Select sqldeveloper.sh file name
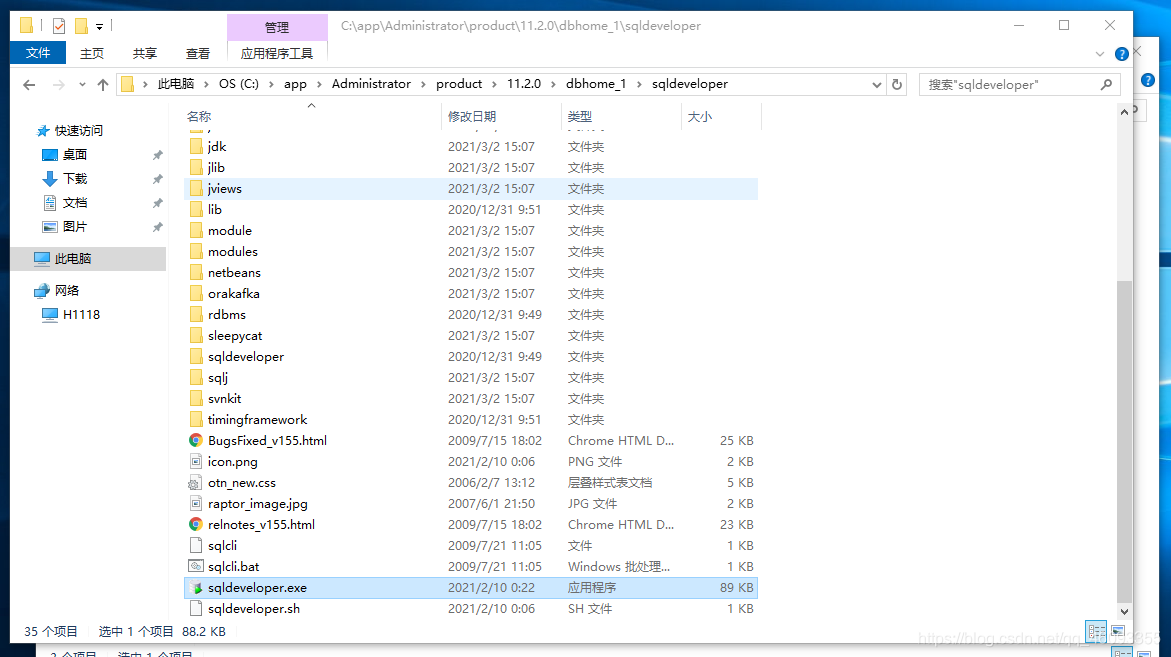 (254, 608)
